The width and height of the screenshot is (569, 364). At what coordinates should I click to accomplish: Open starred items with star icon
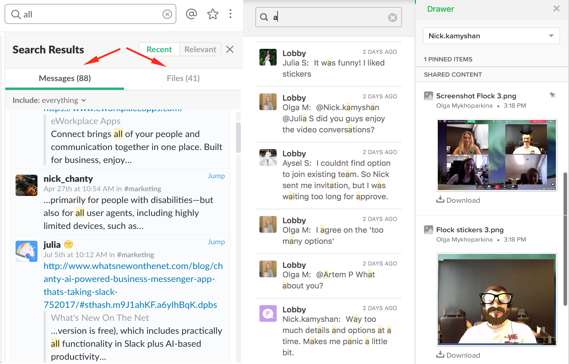click(213, 14)
